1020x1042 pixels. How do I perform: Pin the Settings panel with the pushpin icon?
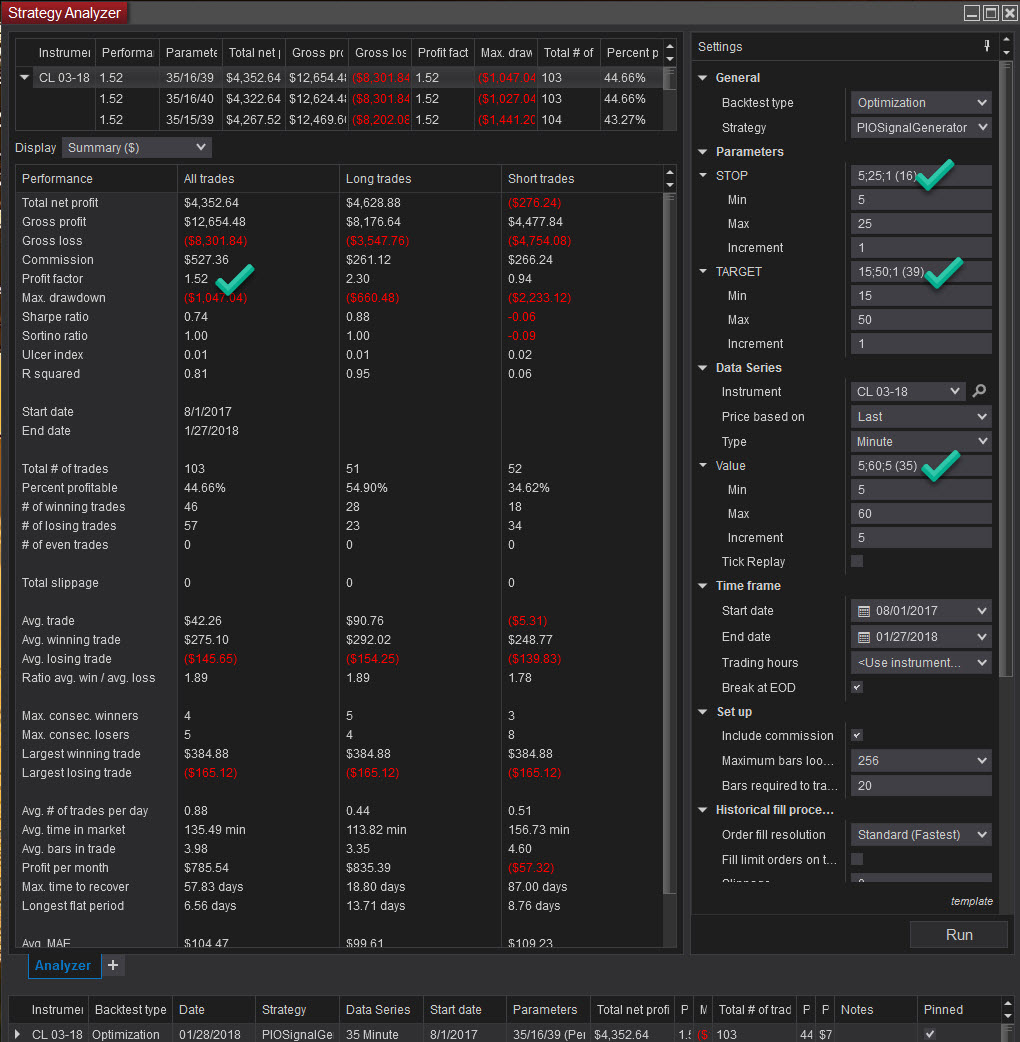(x=987, y=46)
